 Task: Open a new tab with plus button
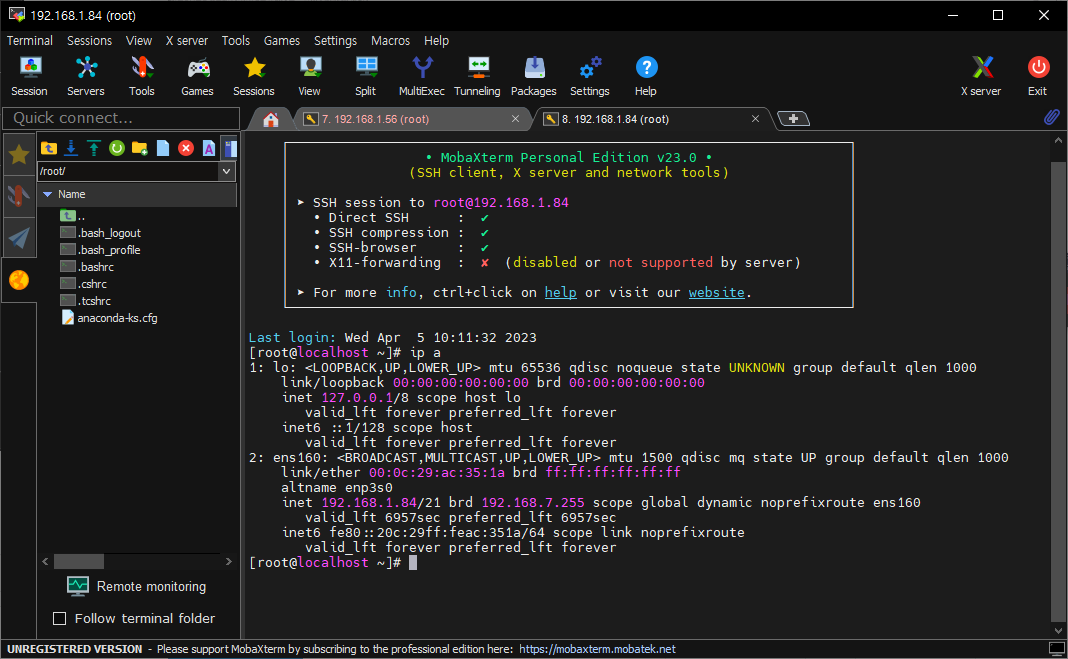(793, 118)
